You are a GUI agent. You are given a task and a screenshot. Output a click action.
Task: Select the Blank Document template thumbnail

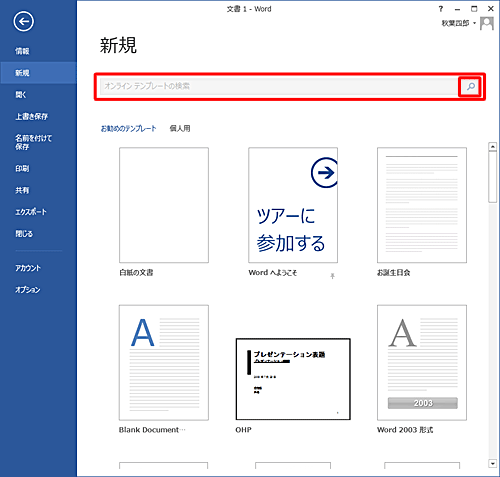point(164,362)
